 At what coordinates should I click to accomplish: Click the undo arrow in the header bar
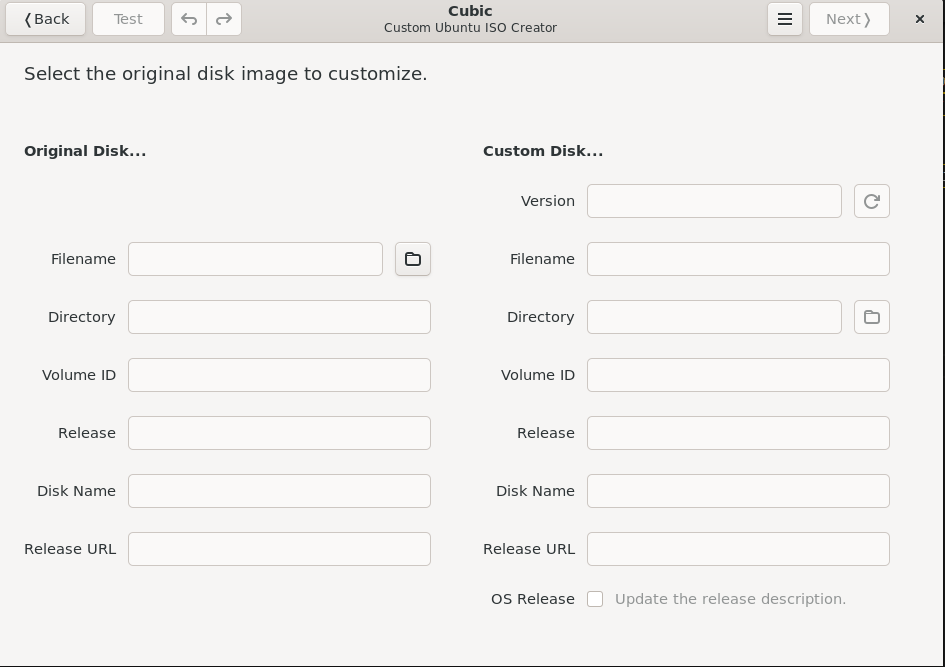coord(189,19)
